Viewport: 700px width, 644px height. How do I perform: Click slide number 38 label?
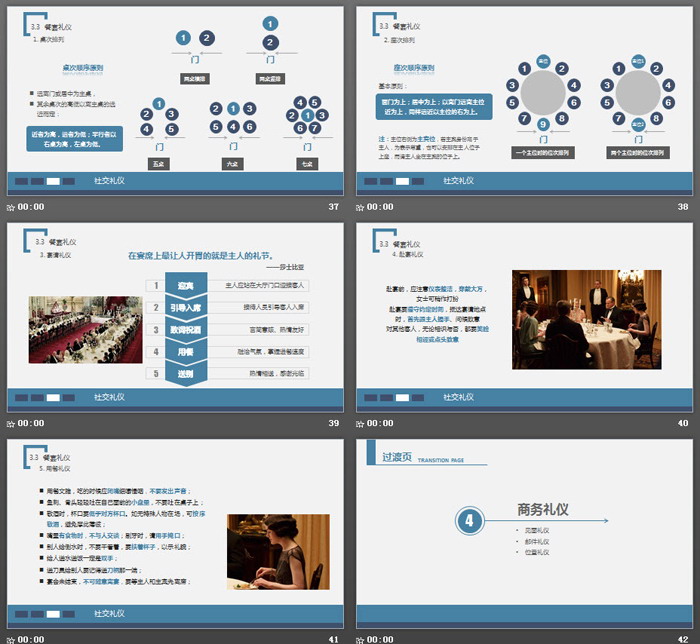(x=683, y=207)
